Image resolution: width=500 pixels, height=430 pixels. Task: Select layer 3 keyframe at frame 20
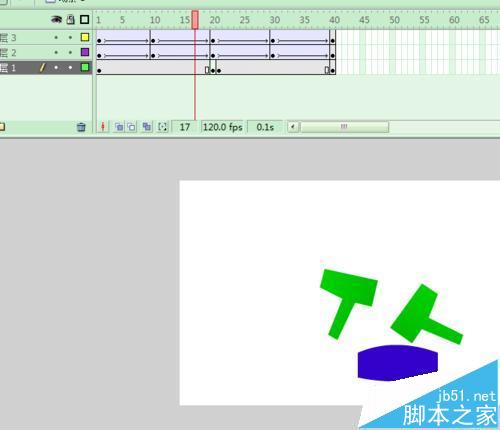pos(213,41)
